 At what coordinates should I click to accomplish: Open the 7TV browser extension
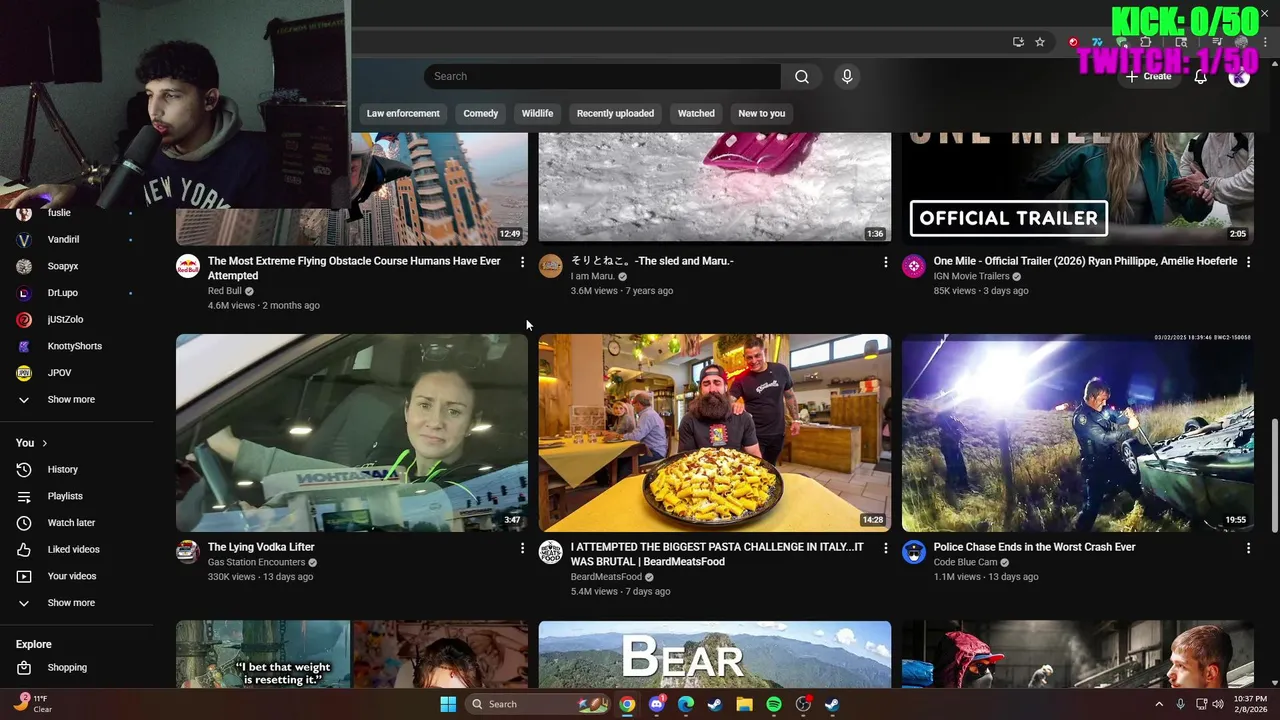pos(1097,42)
